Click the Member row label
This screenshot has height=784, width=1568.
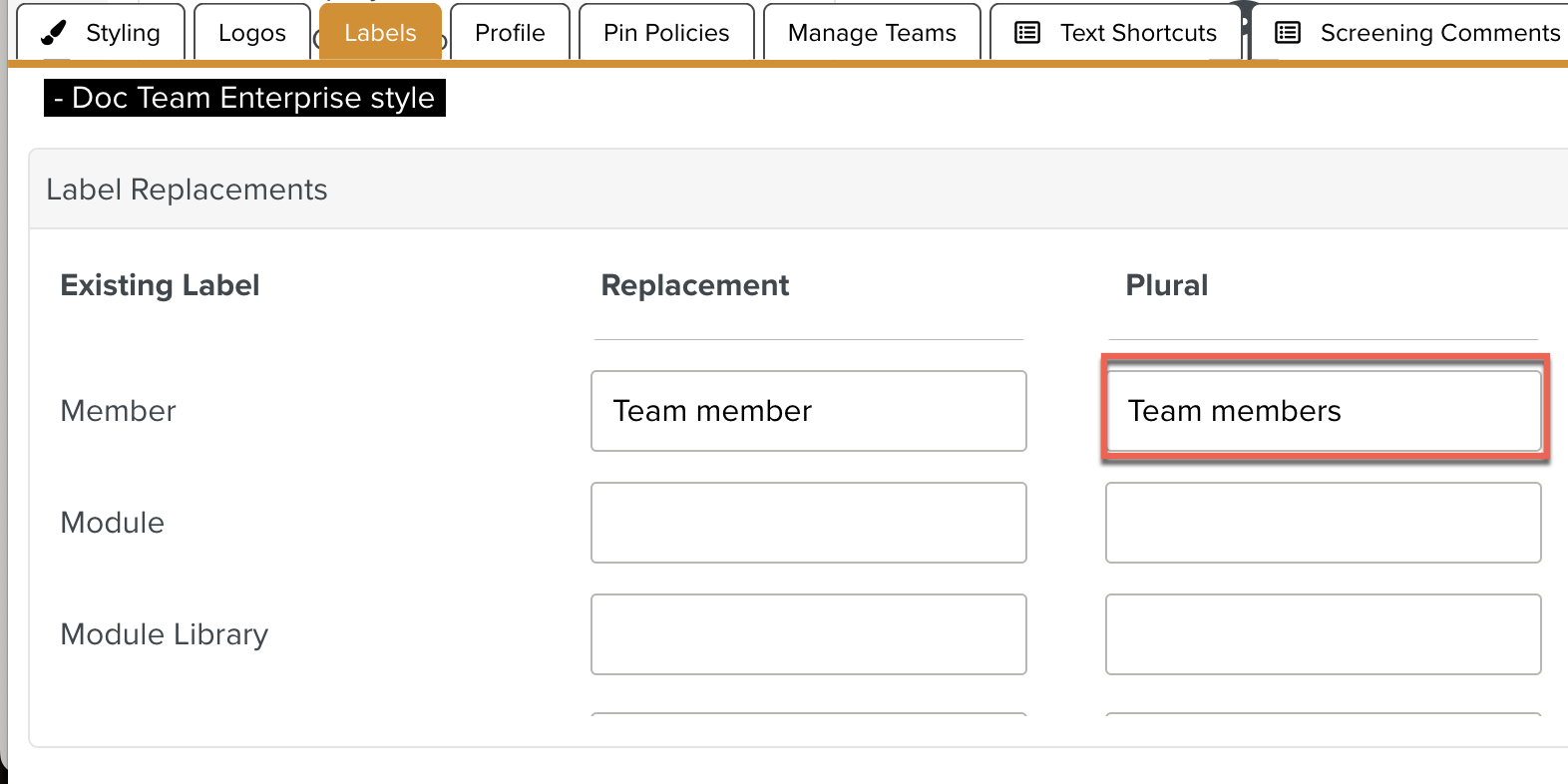click(118, 411)
